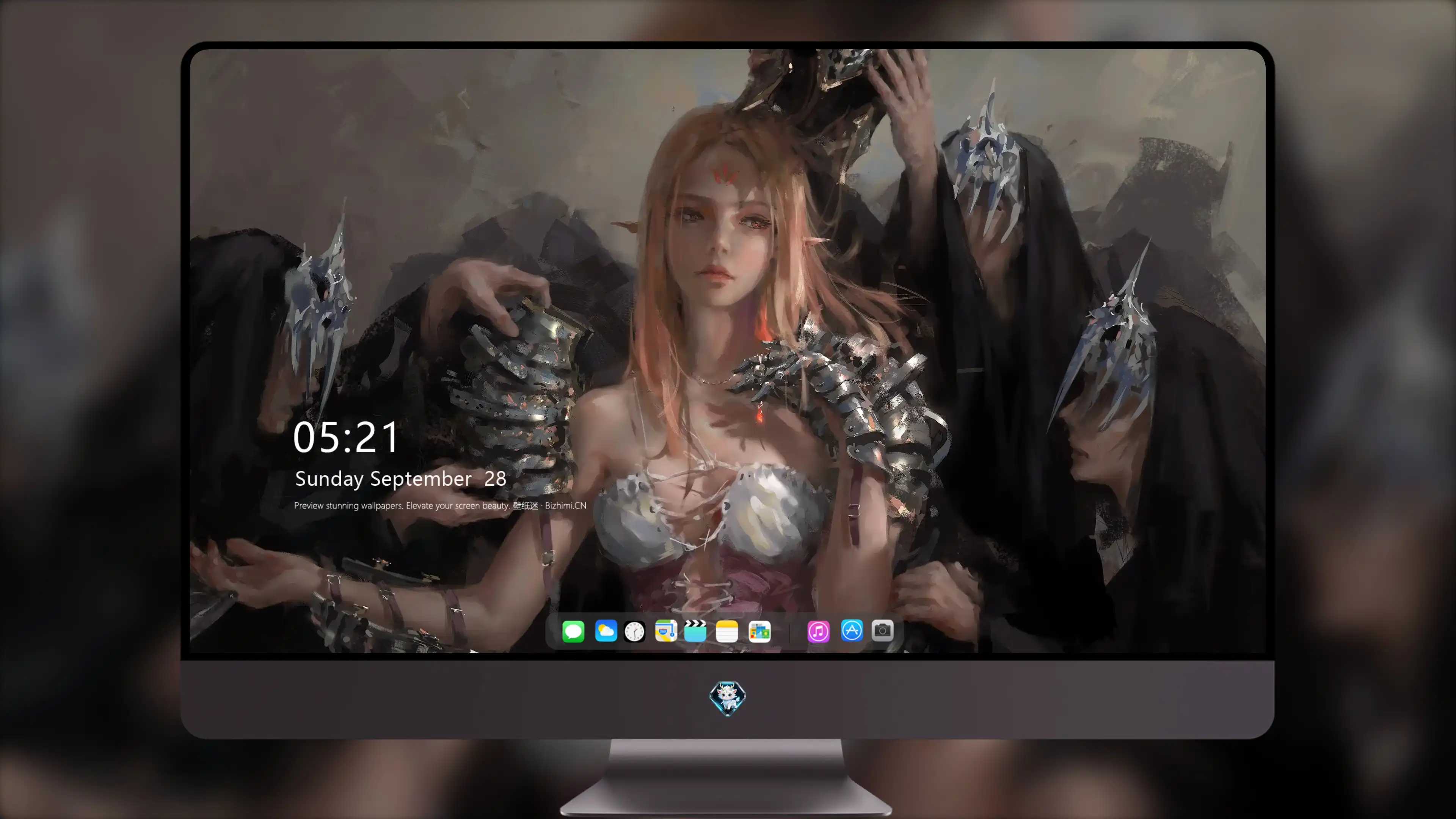Open the colorful posters gallery app
Image resolution: width=1456 pixels, height=819 pixels.
pos(759,631)
